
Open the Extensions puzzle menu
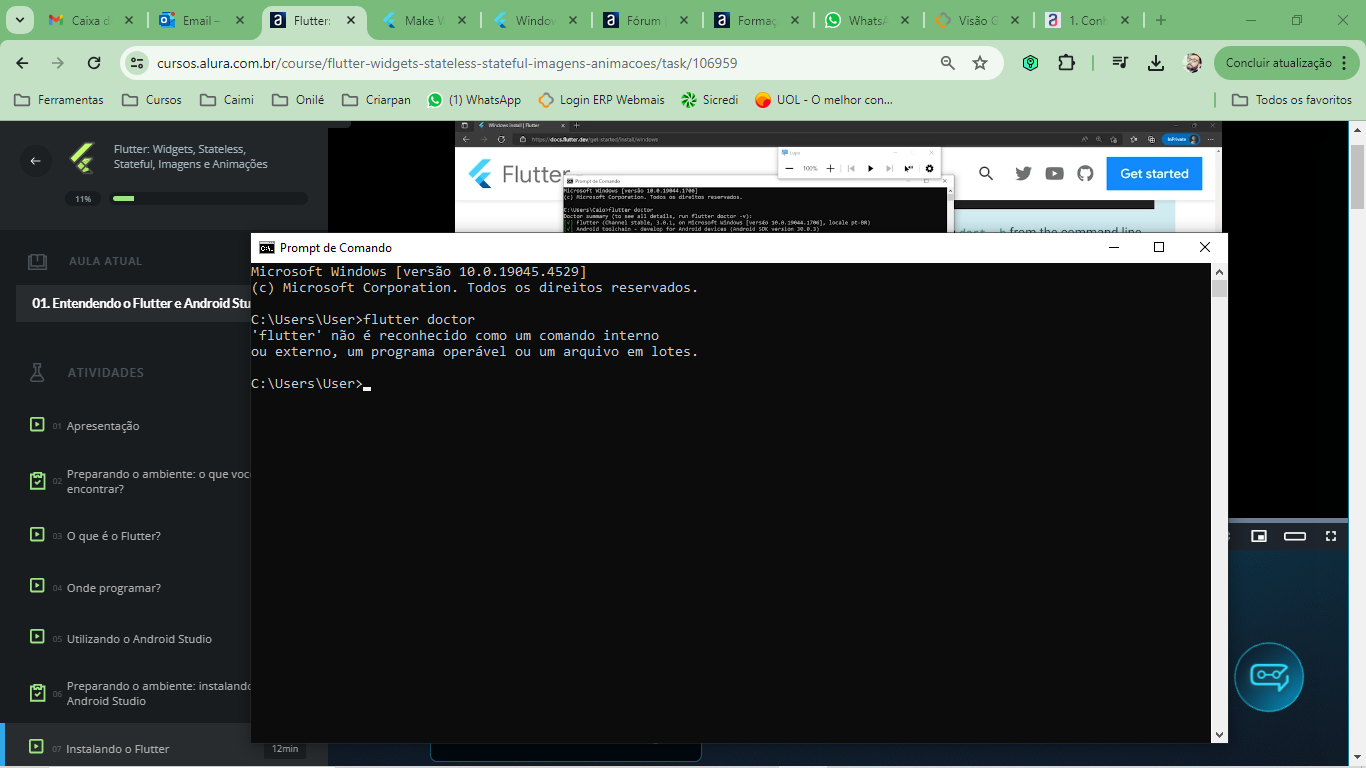pos(1066,63)
